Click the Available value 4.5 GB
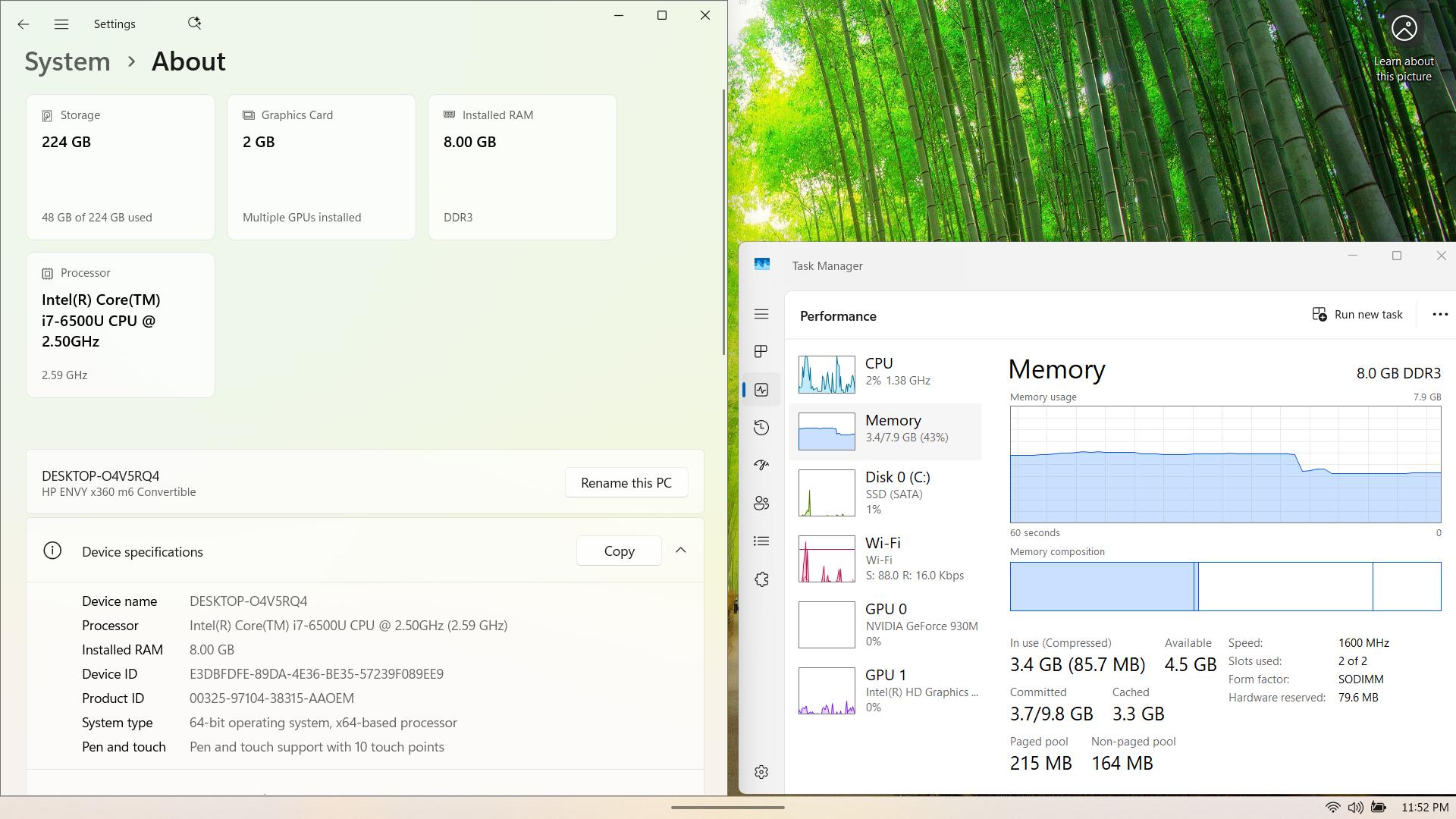The height and width of the screenshot is (819, 1456). [1191, 664]
